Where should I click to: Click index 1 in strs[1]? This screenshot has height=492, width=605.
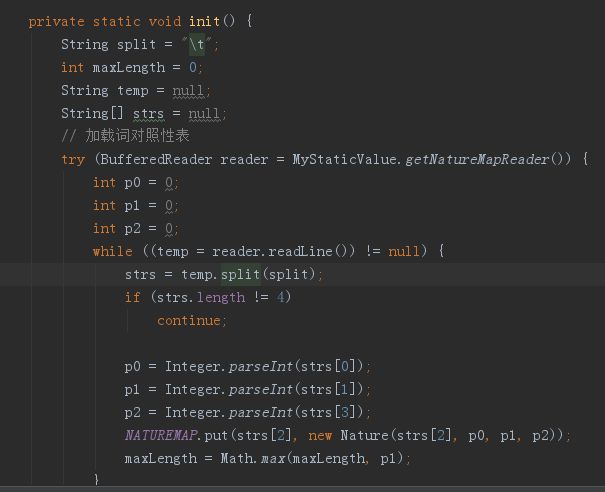pyautogui.click(x=345, y=389)
